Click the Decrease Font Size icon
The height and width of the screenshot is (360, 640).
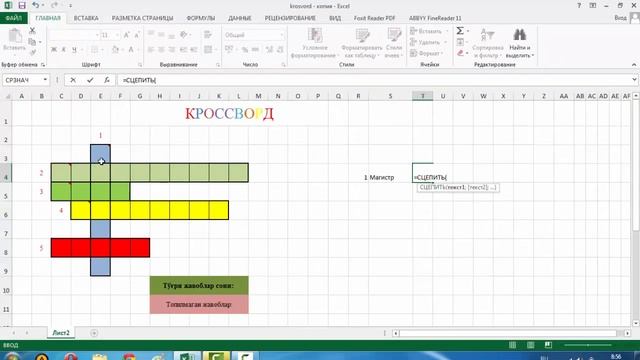[137, 35]
